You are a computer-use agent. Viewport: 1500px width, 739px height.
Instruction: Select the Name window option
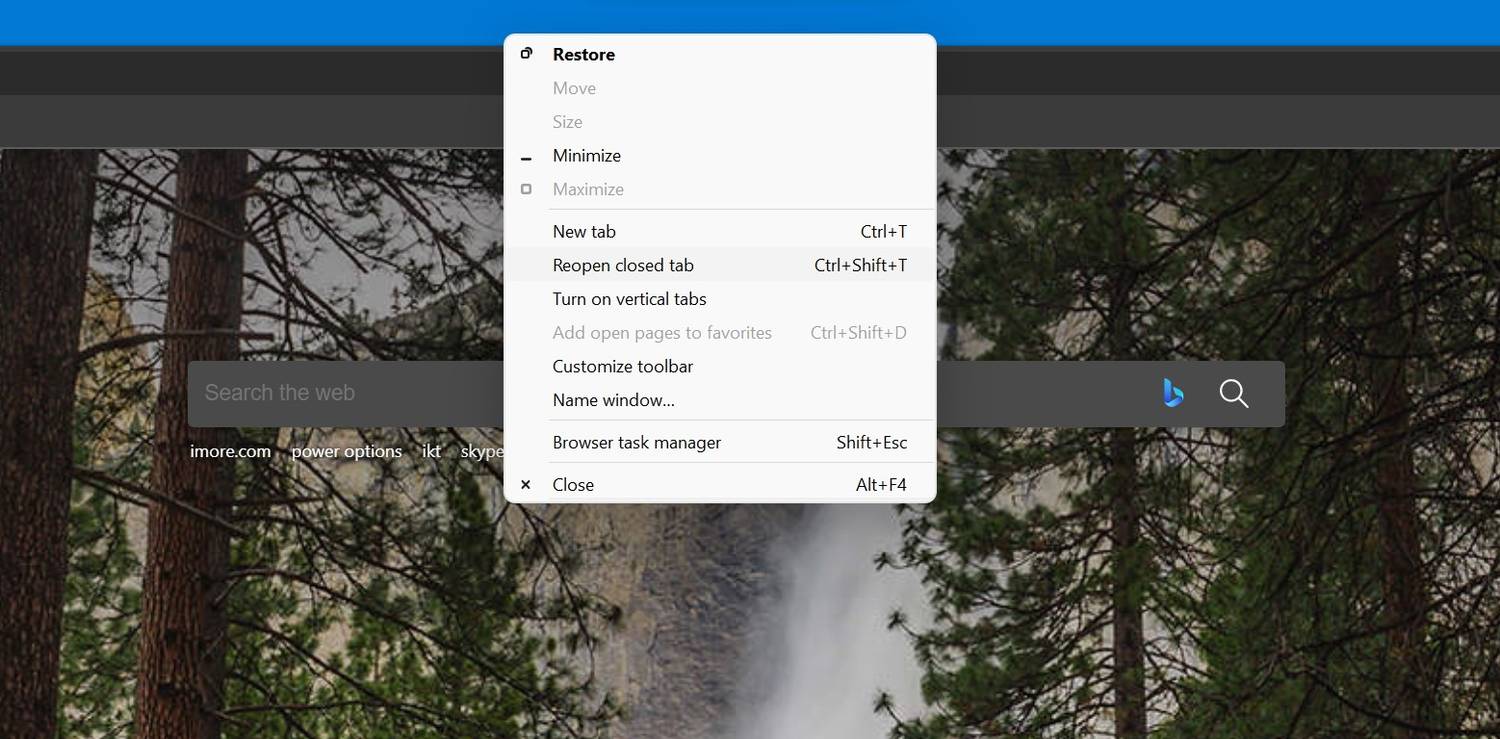click(613, 399)
